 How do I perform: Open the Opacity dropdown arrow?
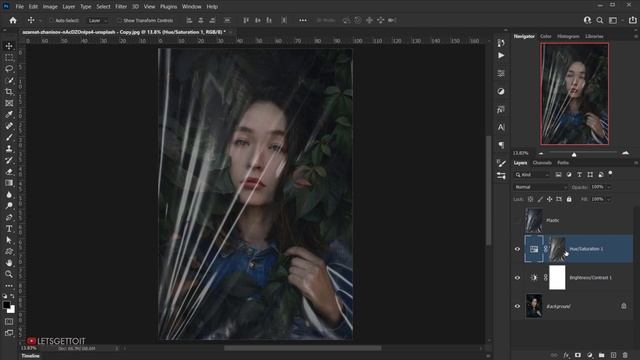point(609,187)
